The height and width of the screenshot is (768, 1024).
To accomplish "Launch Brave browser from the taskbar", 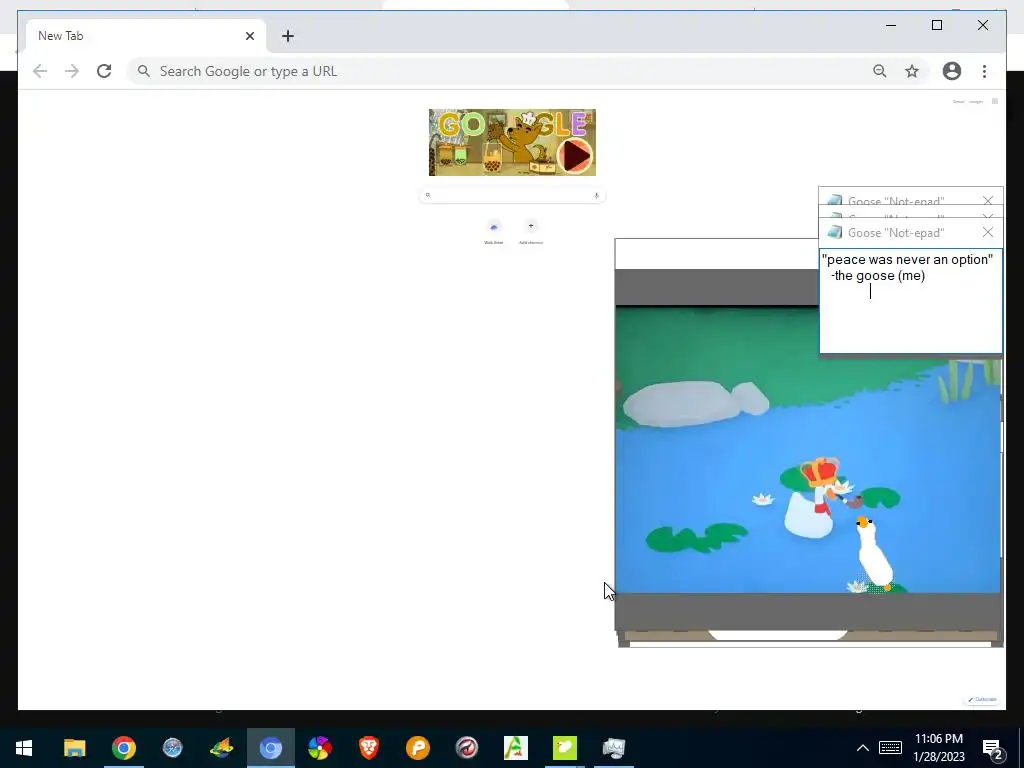I will 368,748.
